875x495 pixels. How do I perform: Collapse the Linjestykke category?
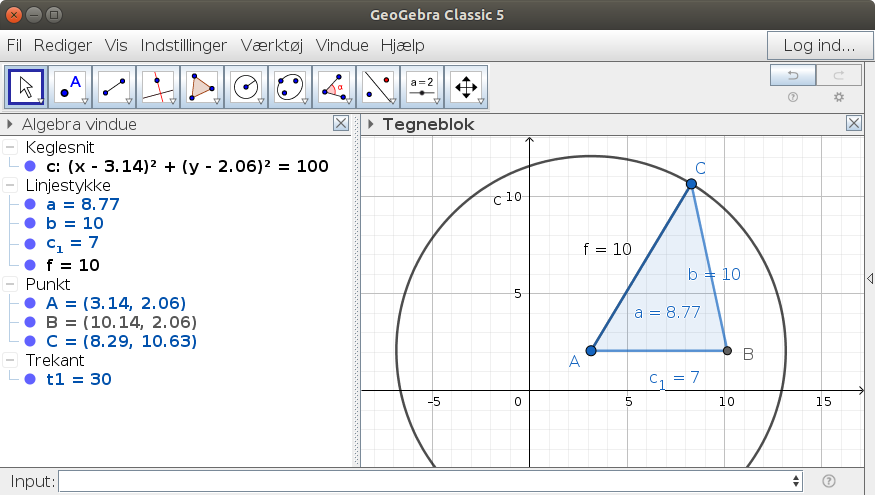(10, 185)
